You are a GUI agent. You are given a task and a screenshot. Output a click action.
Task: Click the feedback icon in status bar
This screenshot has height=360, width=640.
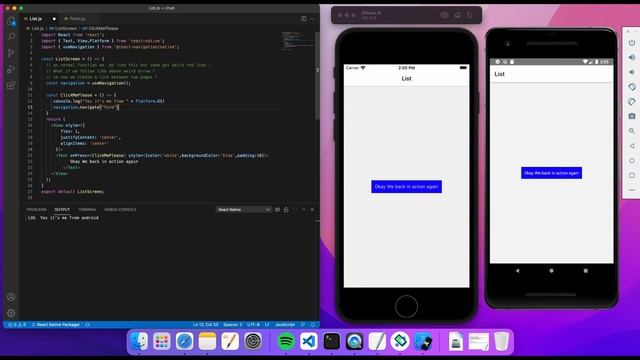pos(303,325)
